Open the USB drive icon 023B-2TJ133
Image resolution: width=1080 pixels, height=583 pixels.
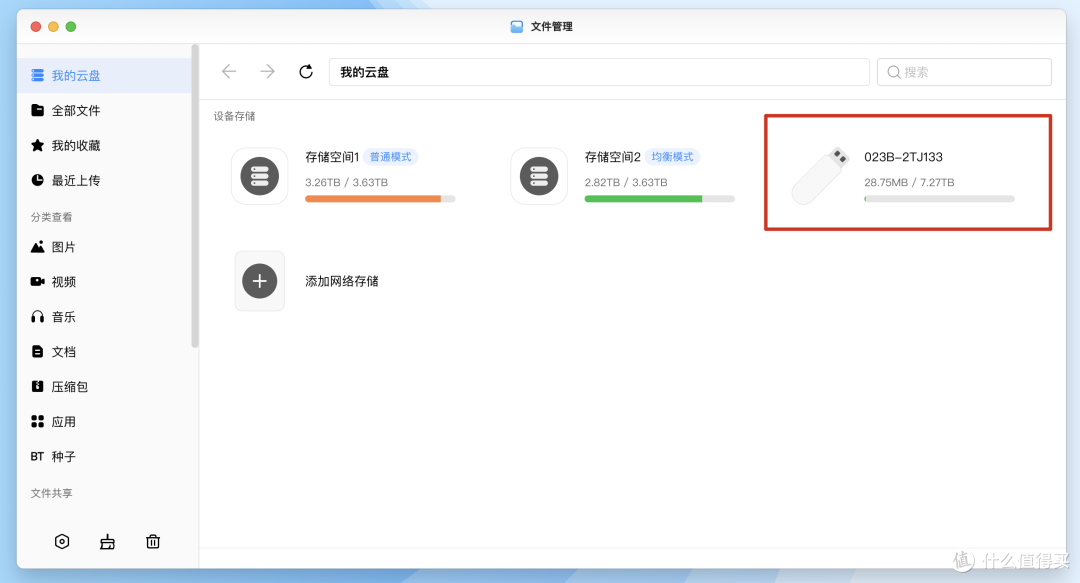point(819,176)
